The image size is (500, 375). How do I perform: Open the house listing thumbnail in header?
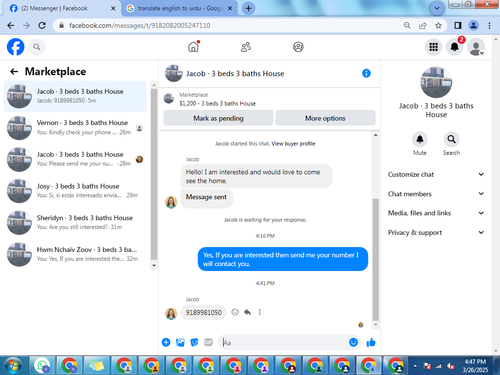[174, 73]
